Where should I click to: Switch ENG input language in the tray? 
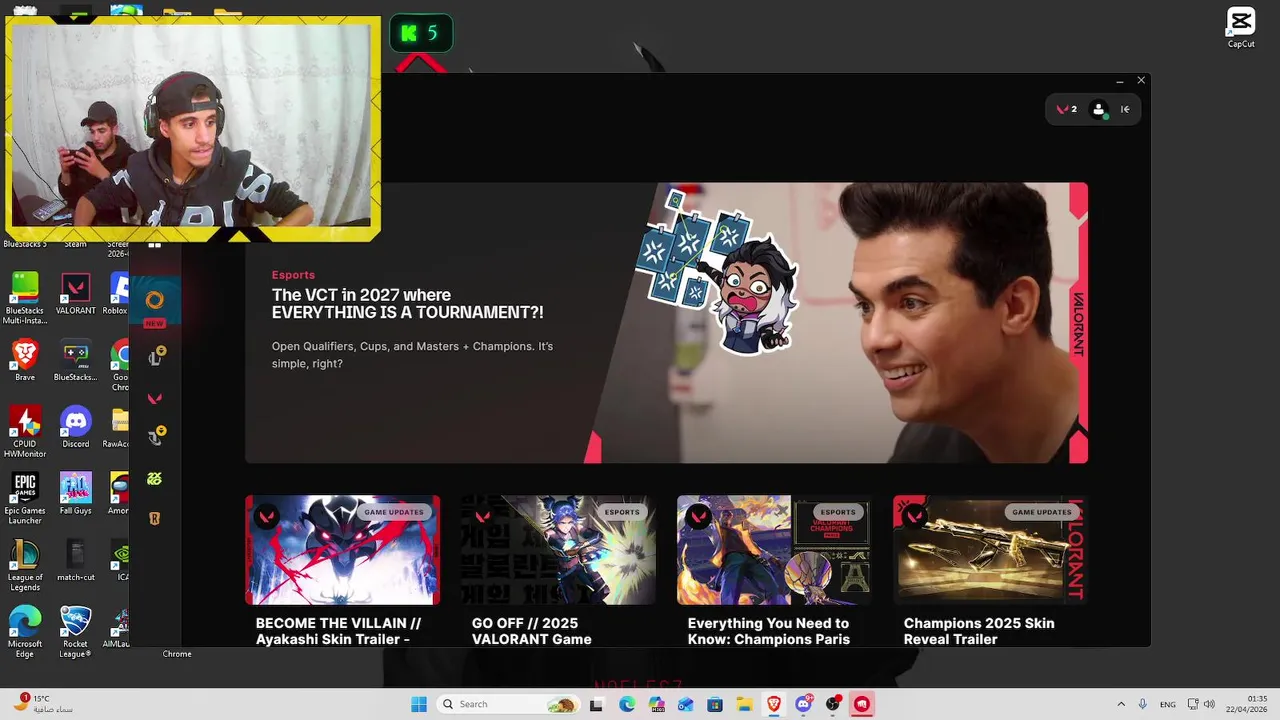coord(1168,704)
